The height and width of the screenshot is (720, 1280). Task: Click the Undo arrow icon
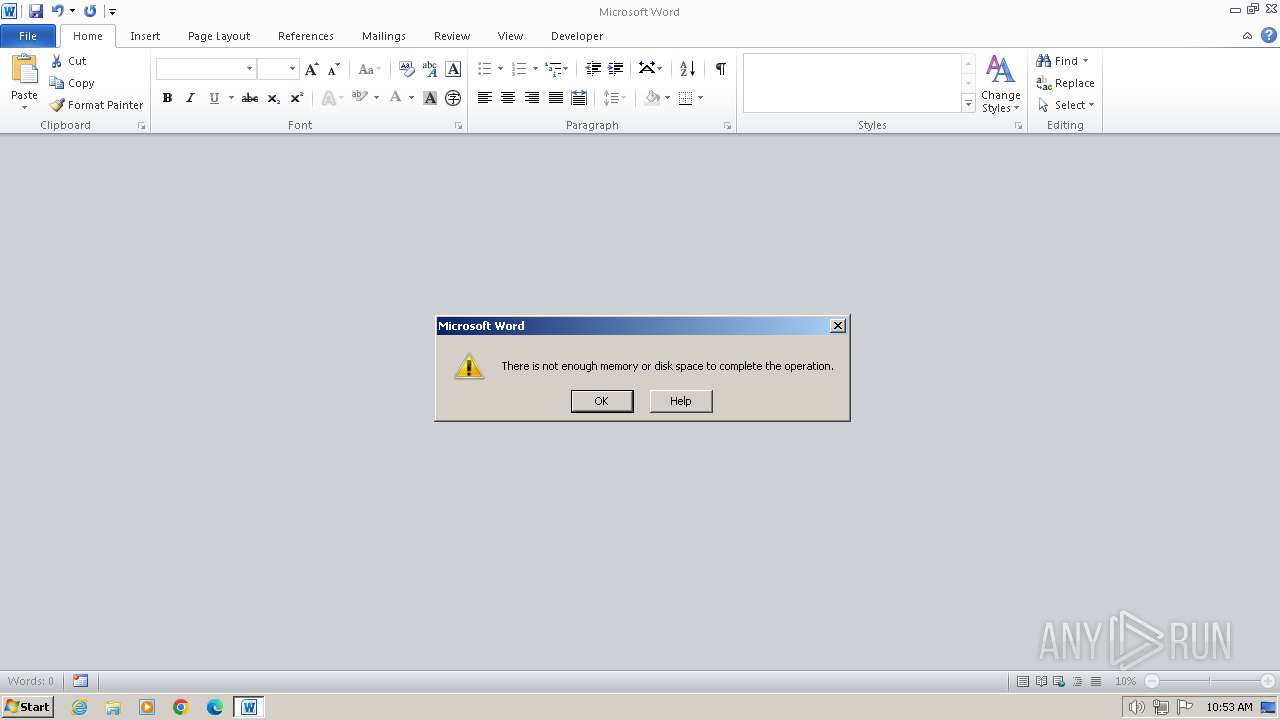click(58, 11)
